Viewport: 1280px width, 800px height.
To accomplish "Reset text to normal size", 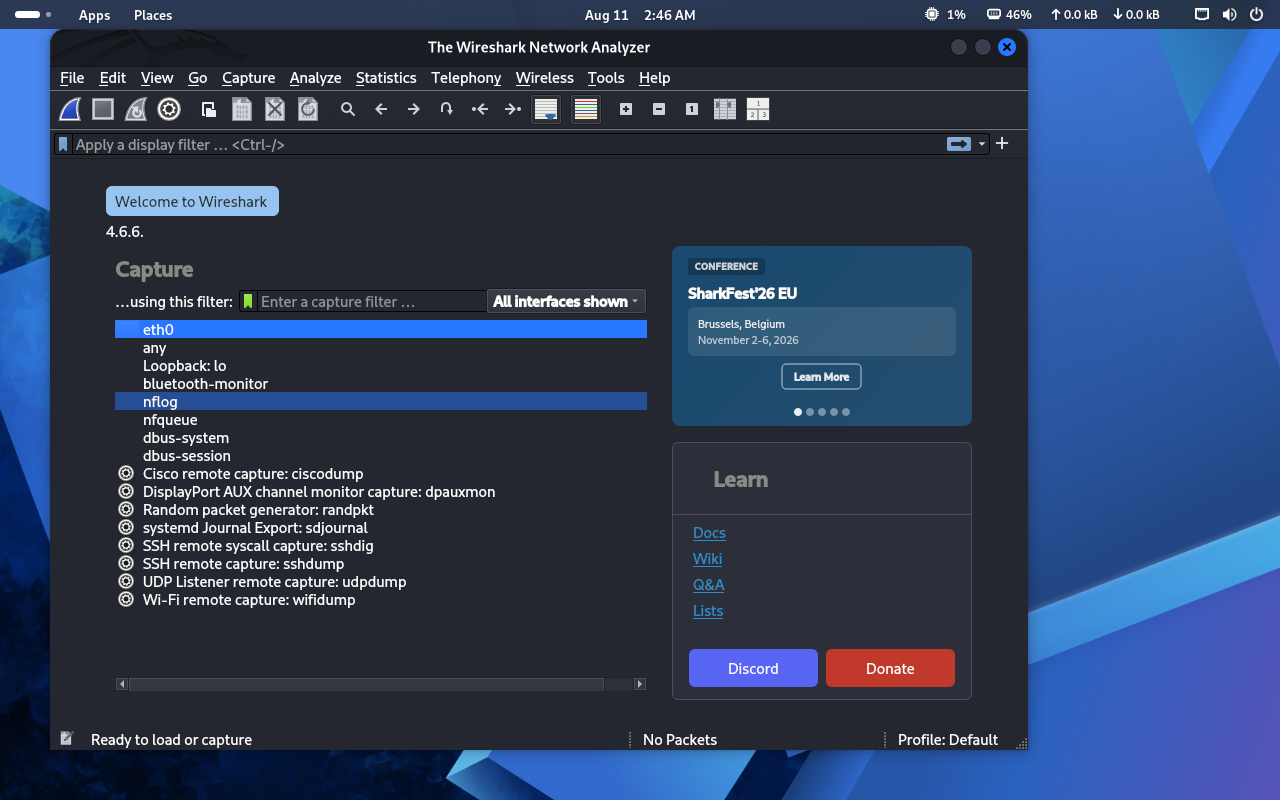I will coord(692,109).
